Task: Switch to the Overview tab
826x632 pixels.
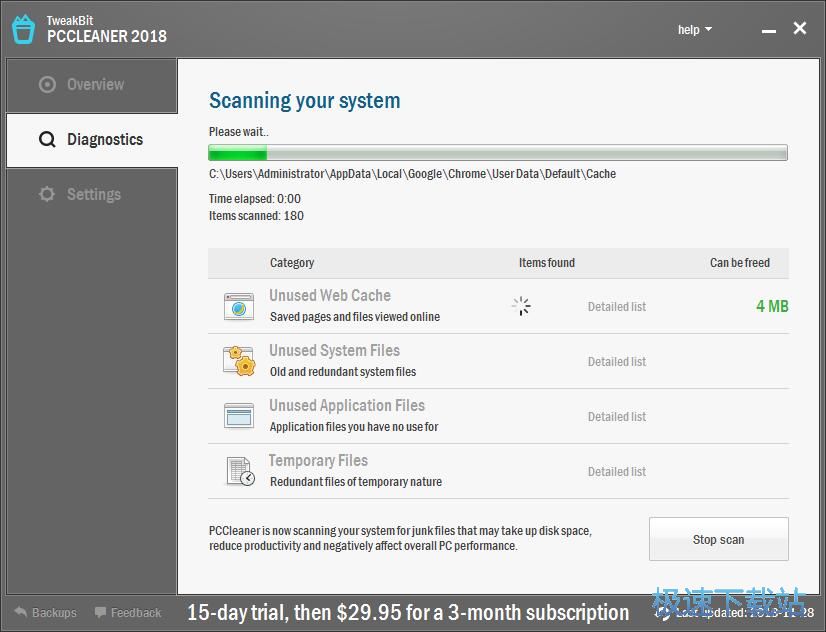Action: (92, 85)
